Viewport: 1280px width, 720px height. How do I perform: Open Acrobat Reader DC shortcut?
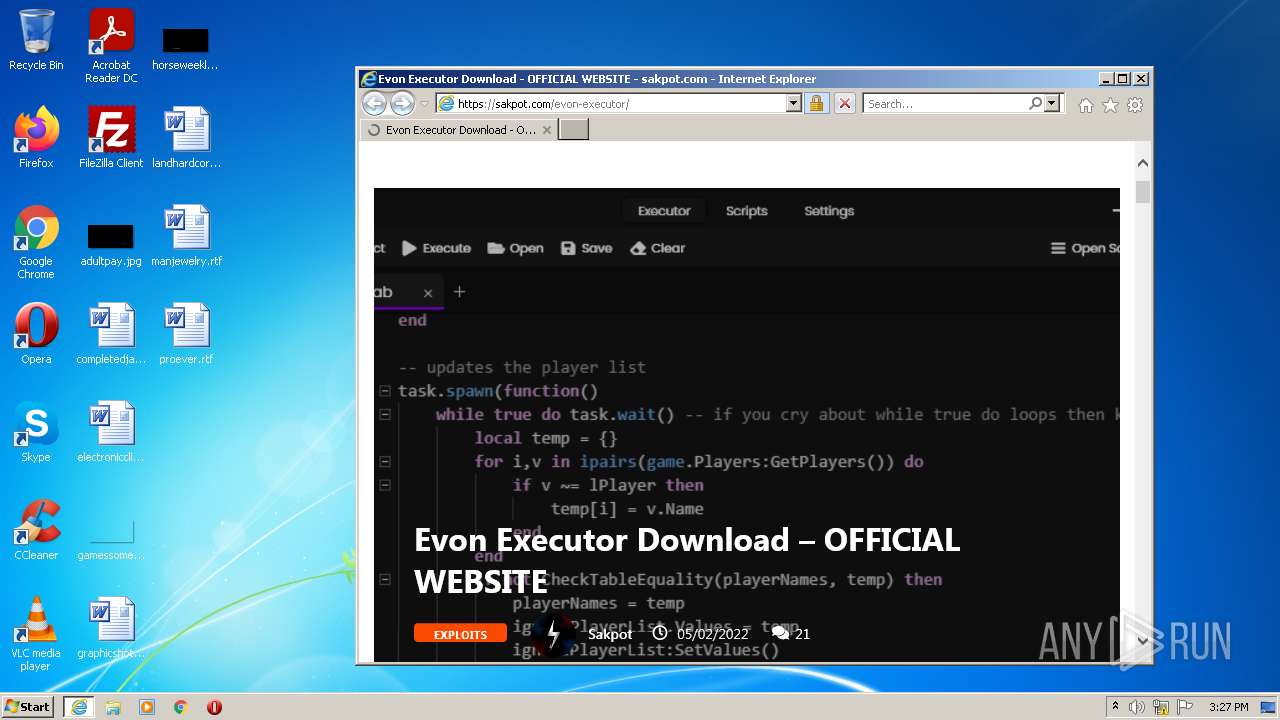tap(111, 46)
